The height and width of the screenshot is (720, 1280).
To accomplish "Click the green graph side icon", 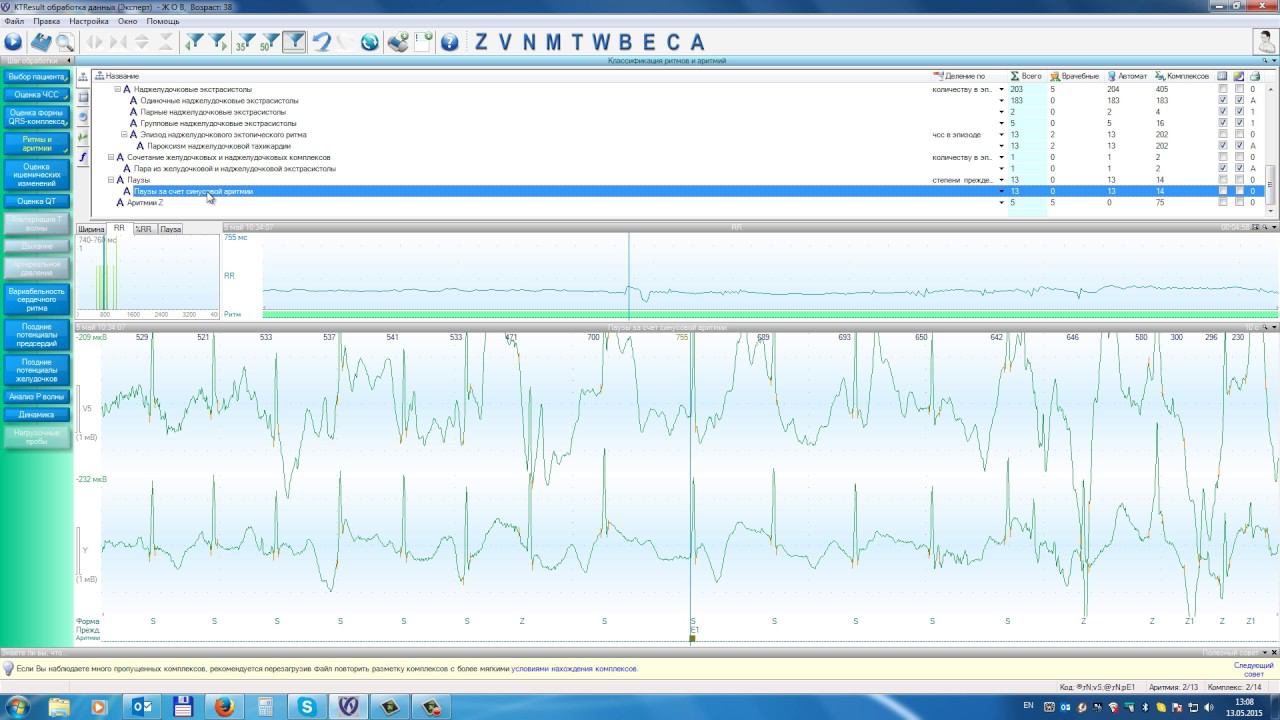I will 83,137.
